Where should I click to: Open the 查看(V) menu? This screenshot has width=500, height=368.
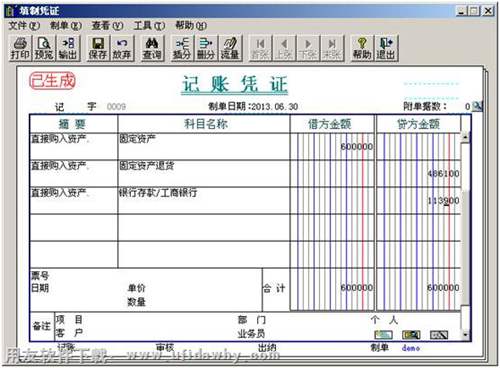108,25
